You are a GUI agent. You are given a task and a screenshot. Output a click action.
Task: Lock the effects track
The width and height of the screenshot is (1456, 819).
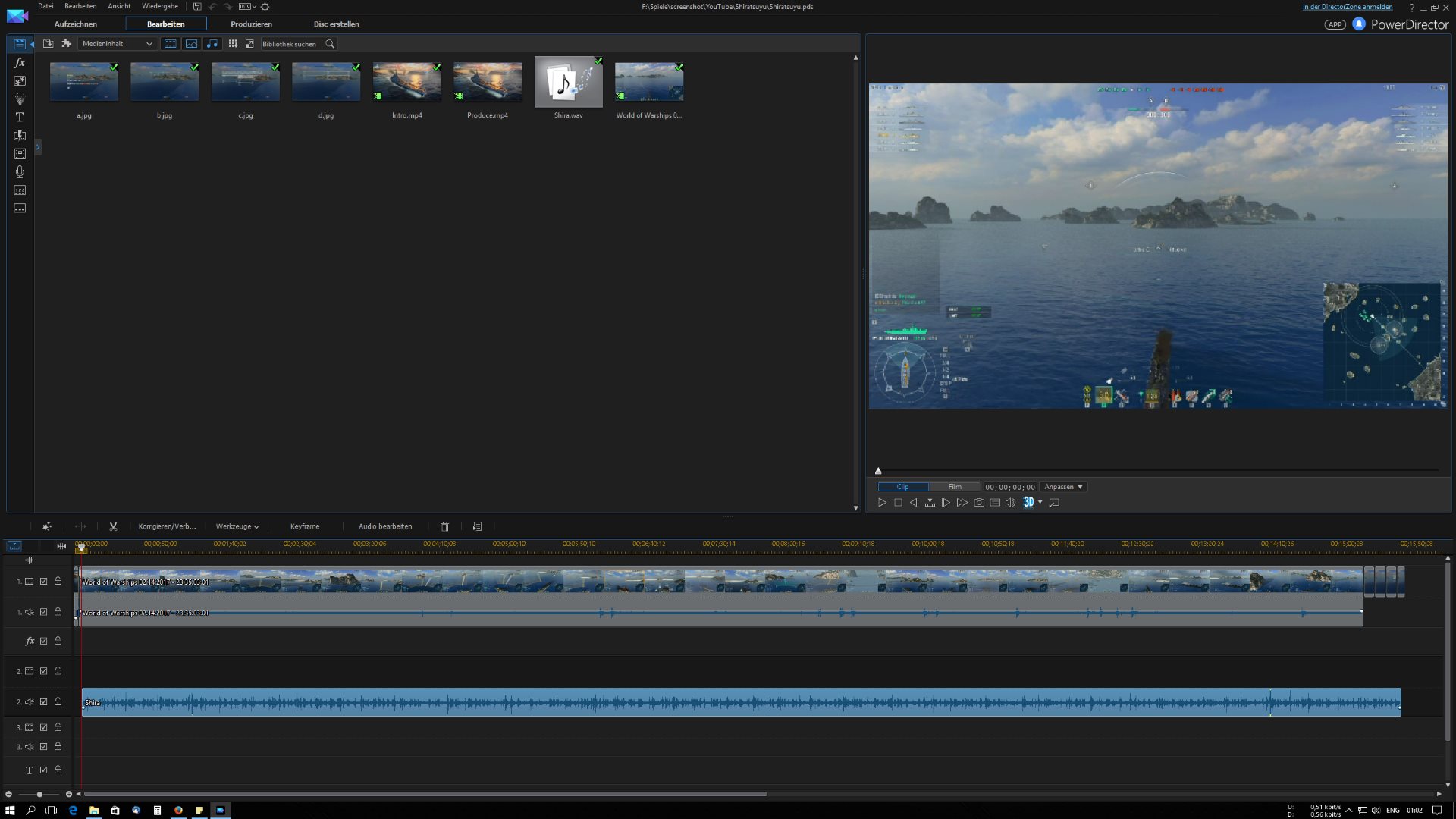(58, 642)
